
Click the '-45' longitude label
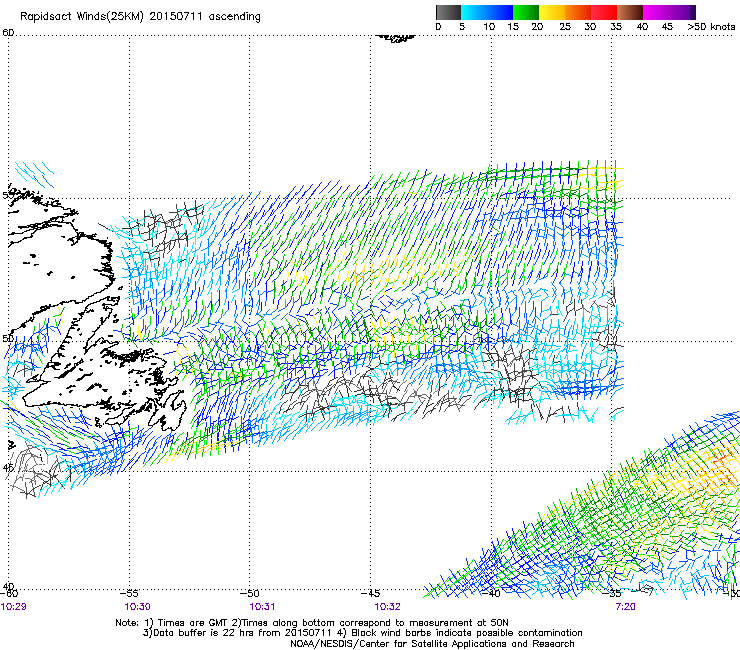click(370, 593)
